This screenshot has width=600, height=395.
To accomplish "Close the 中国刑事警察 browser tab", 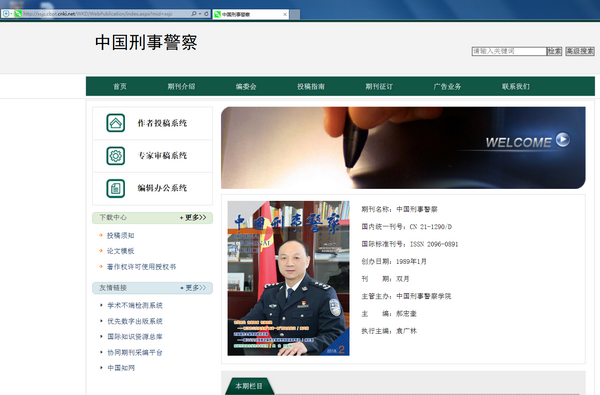I will coord(285,15).
